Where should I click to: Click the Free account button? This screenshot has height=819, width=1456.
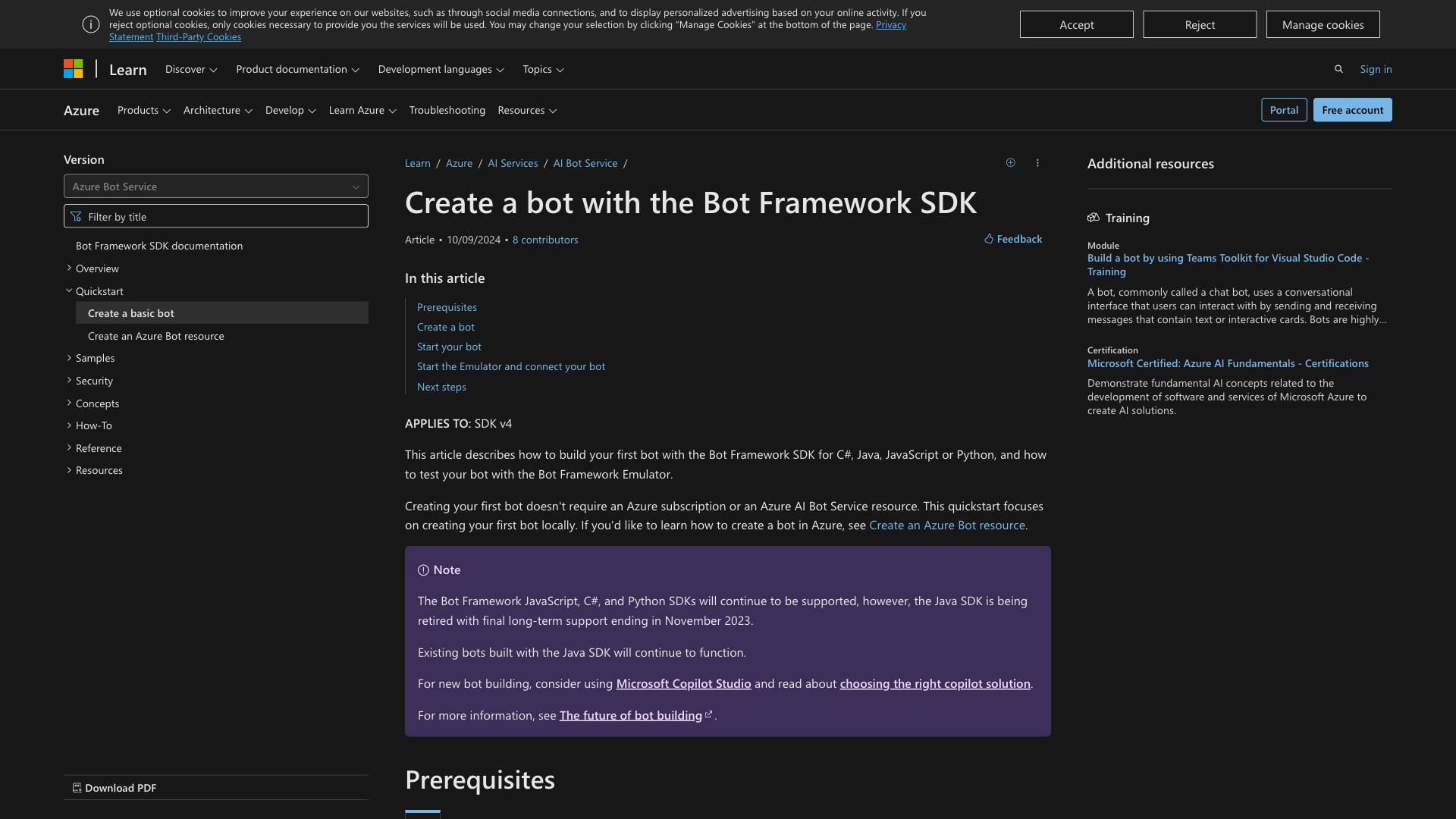pyautogui.click(x=1352, y=110)
